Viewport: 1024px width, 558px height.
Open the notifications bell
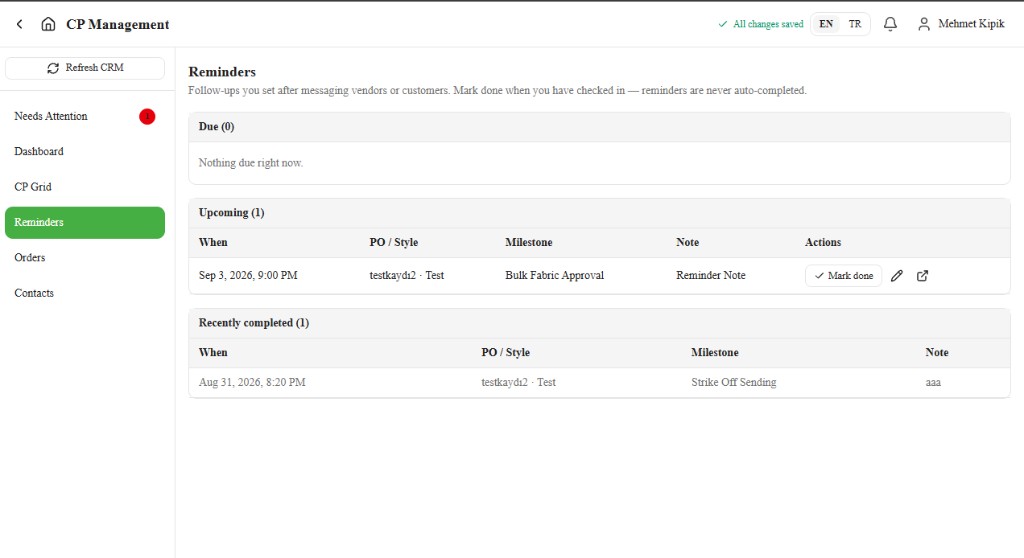pyautogui.click(x=890, y=24)
